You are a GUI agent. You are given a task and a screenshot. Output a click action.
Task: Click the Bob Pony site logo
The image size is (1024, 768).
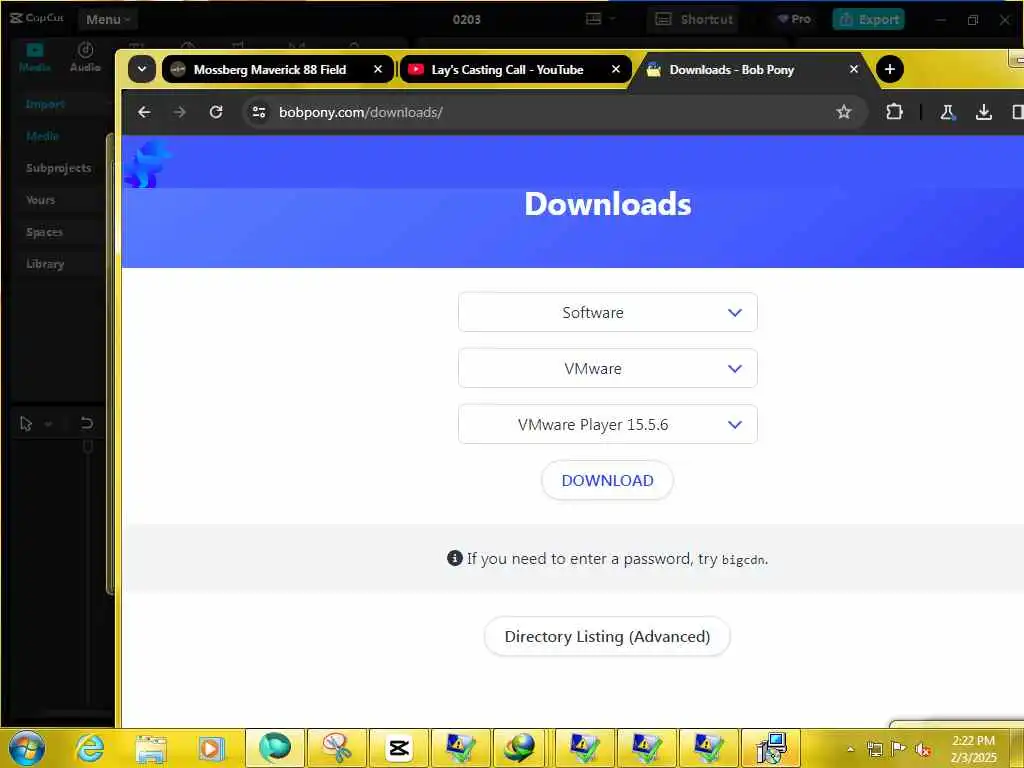(147, 163)
